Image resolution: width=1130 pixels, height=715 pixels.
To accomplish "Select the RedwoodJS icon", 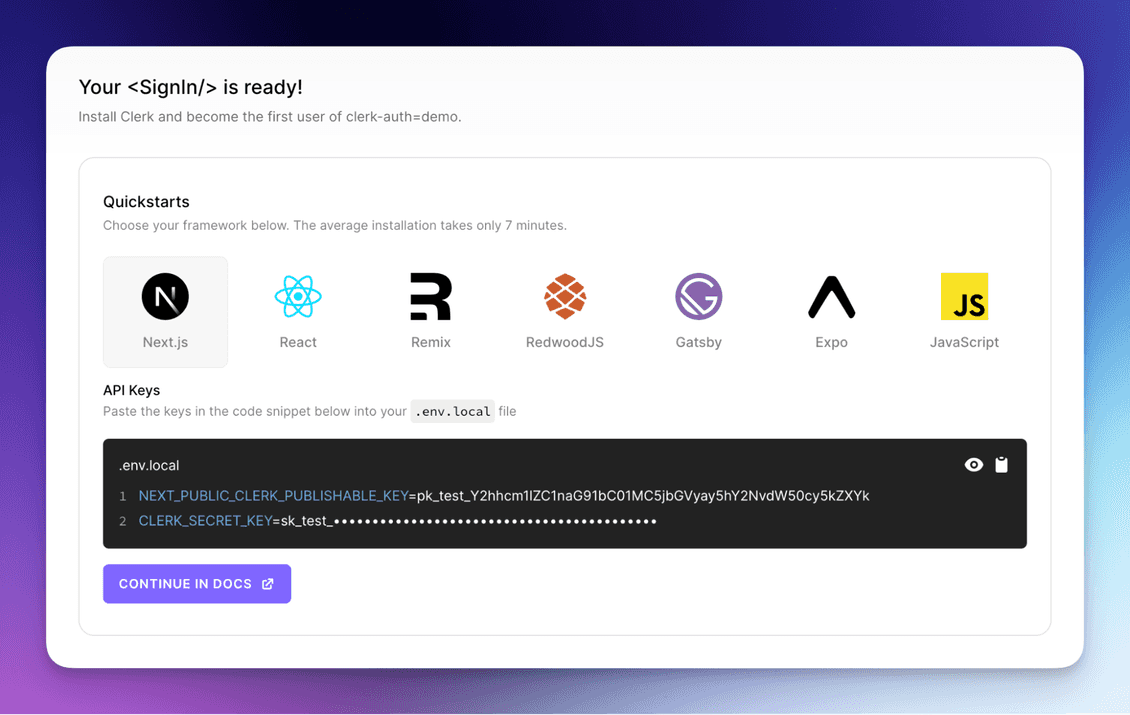I will coord(565,296).
